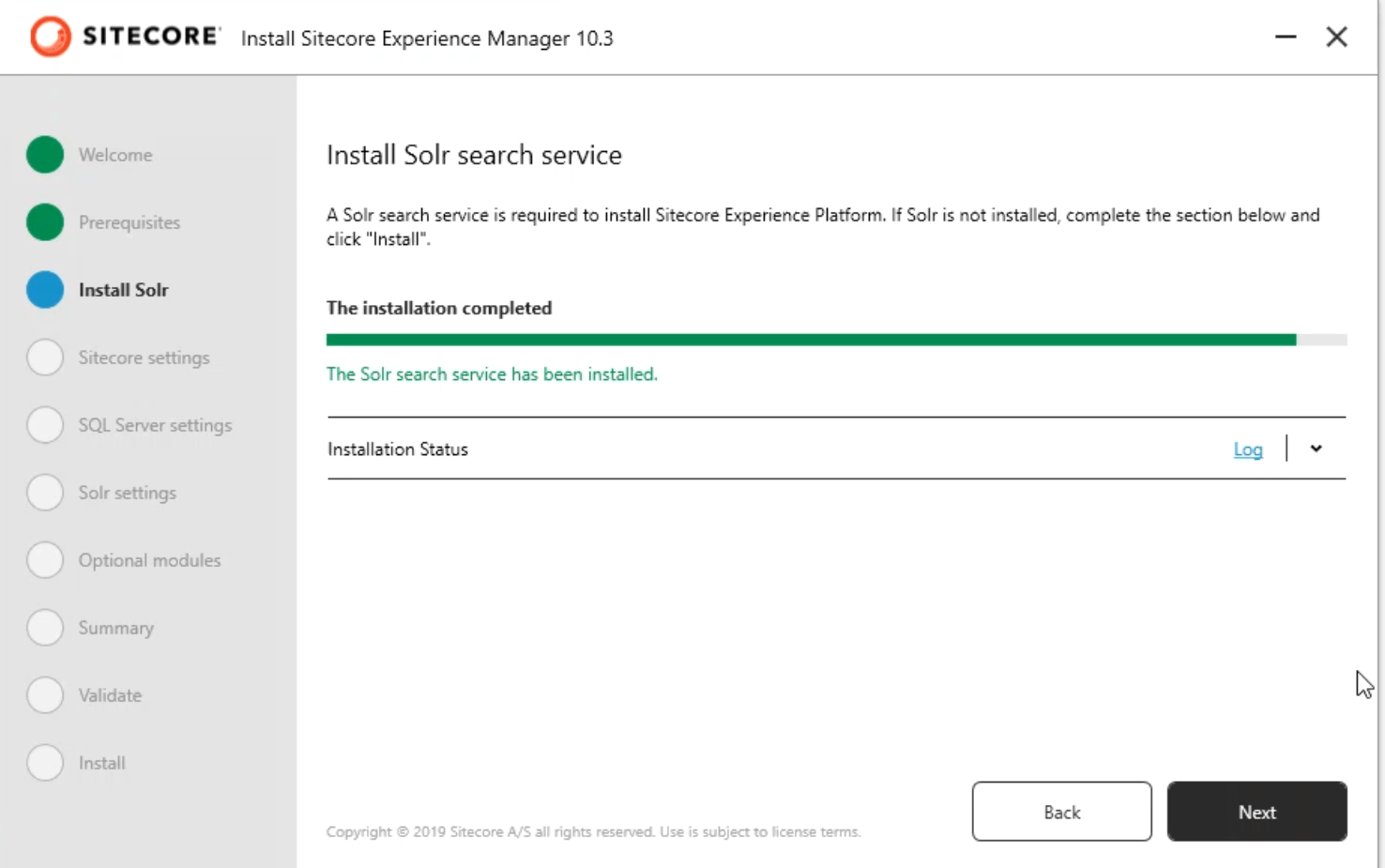
Task: Click the blue Install Solr step circle
Action: (x=45, y=290)
